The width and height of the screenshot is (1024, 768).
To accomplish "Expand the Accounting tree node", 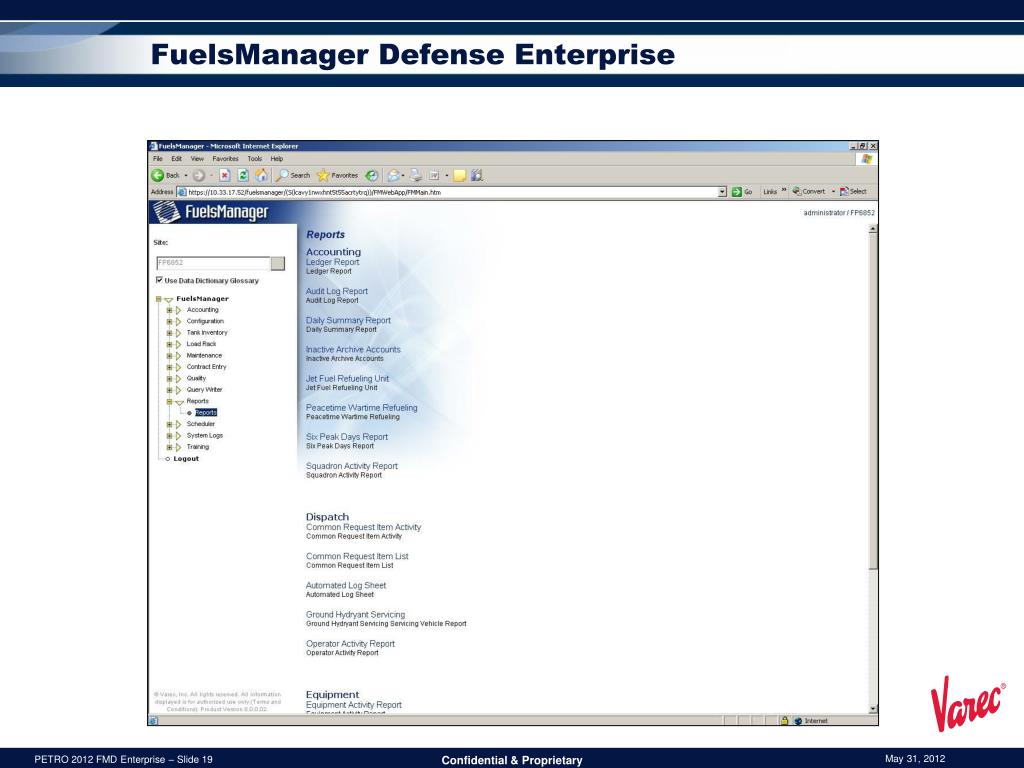I will click(x=169, y=310).
